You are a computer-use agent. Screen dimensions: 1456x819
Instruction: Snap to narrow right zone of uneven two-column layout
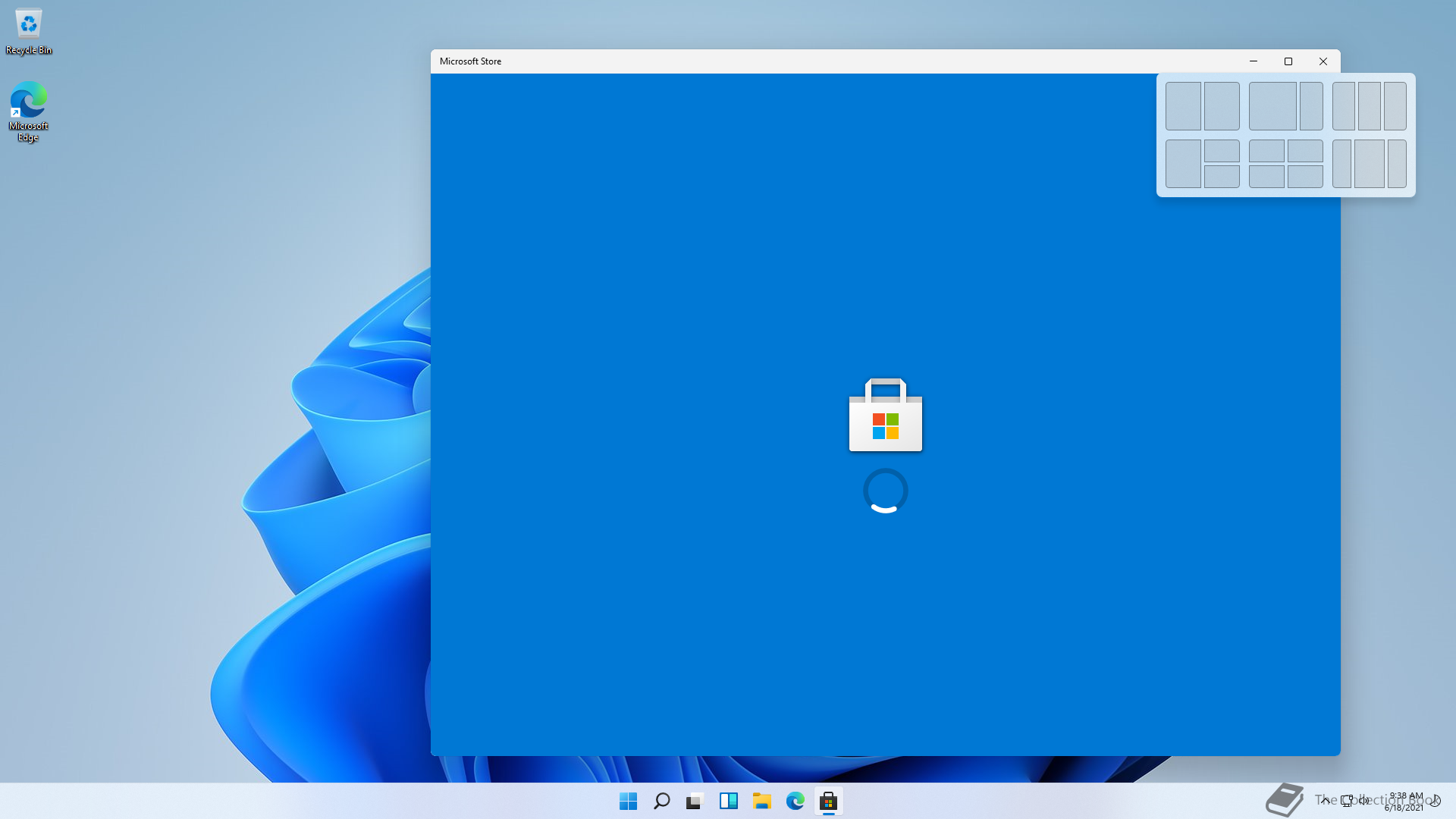click(1311, 106)
